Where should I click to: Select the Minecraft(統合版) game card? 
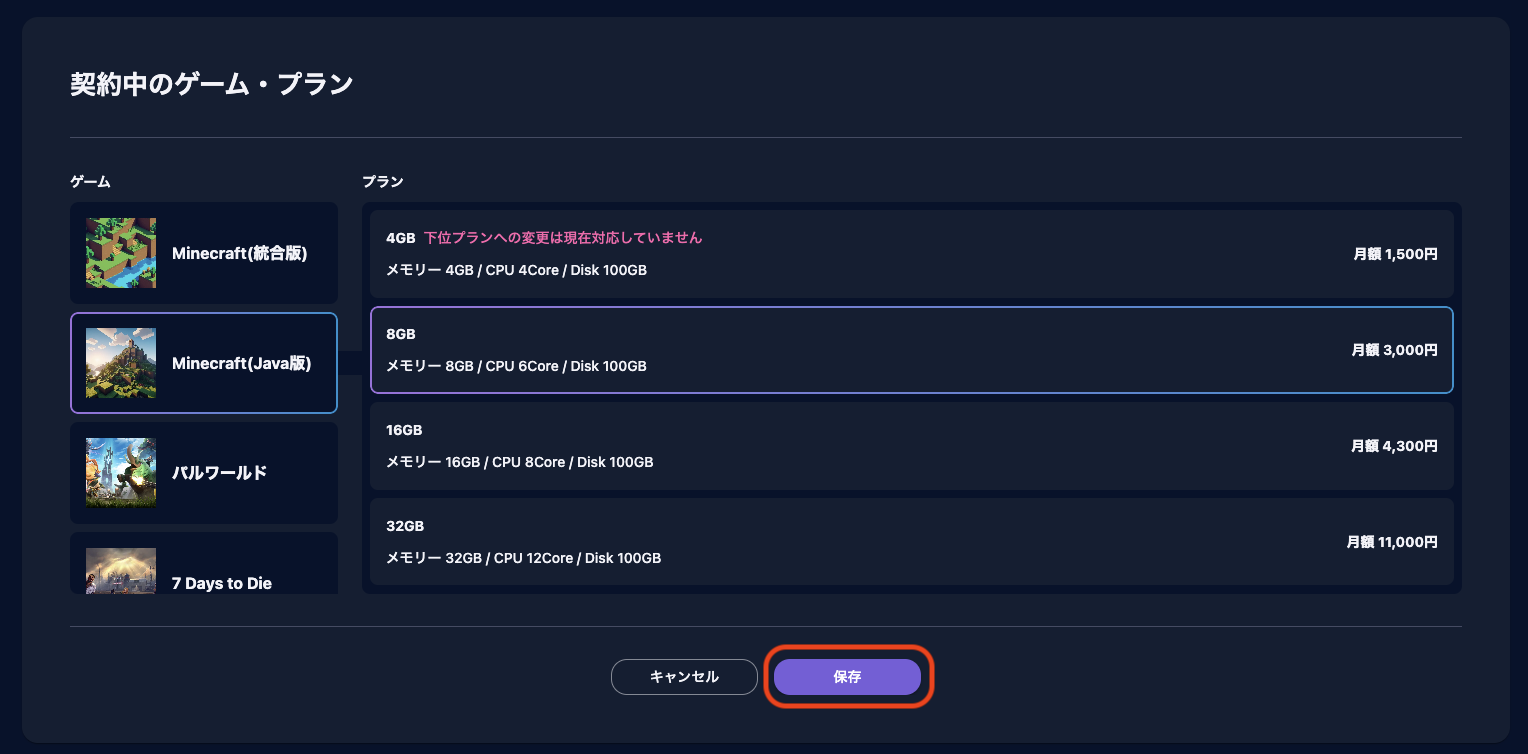204,253
